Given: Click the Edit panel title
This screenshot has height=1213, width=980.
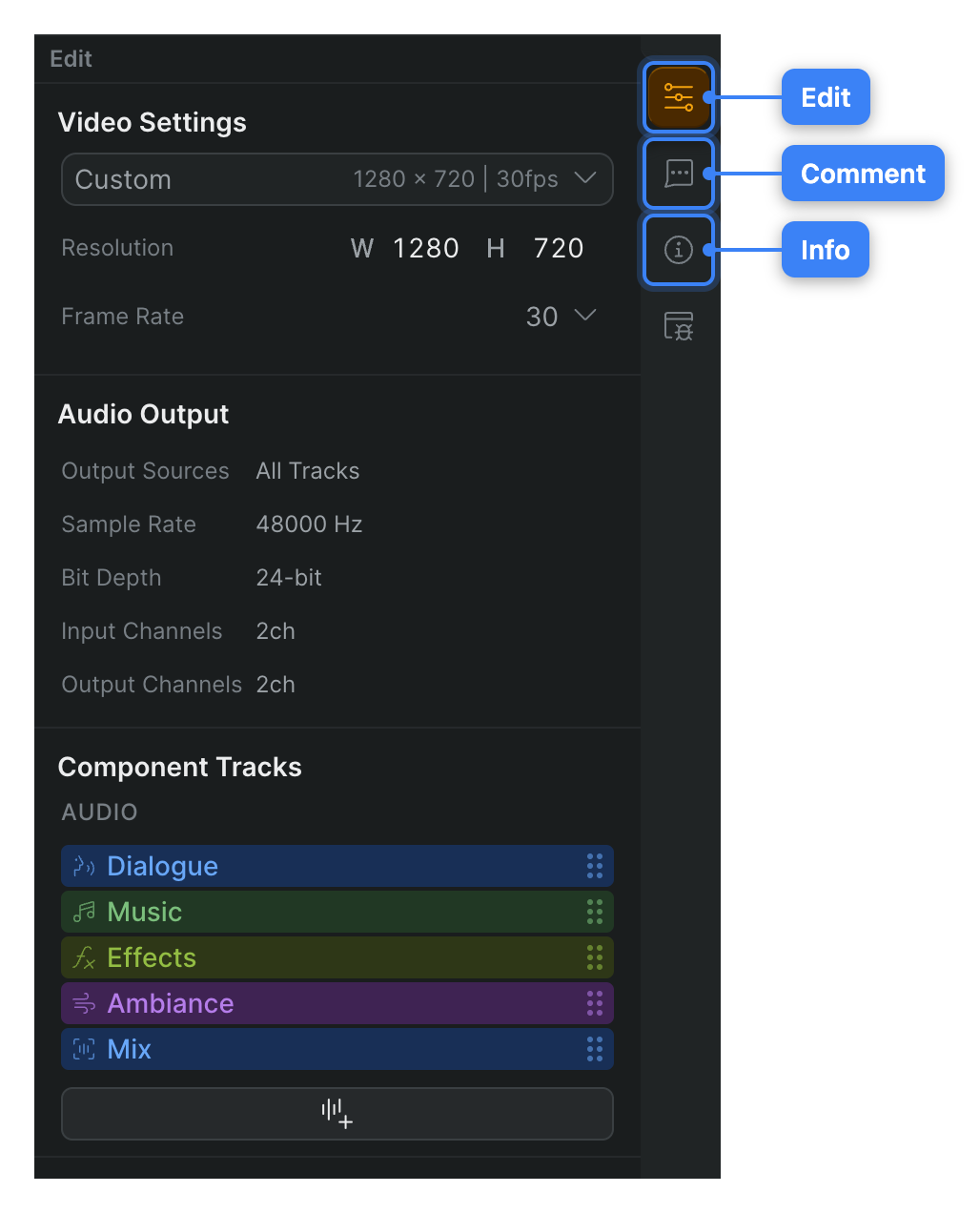Looking at the screenshot, I should pos(71,59).
